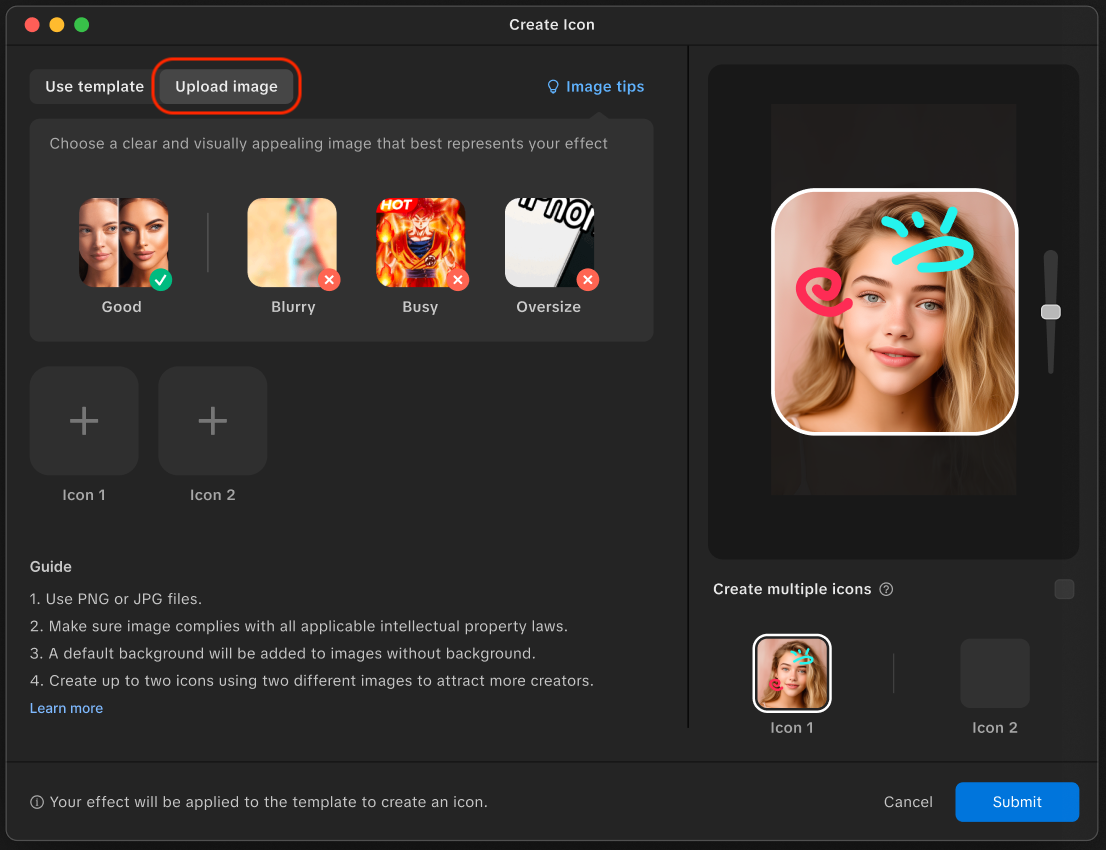Click the plus icon above Icon 1
This screenshot has height=850, width=1106.
(84, 421)
